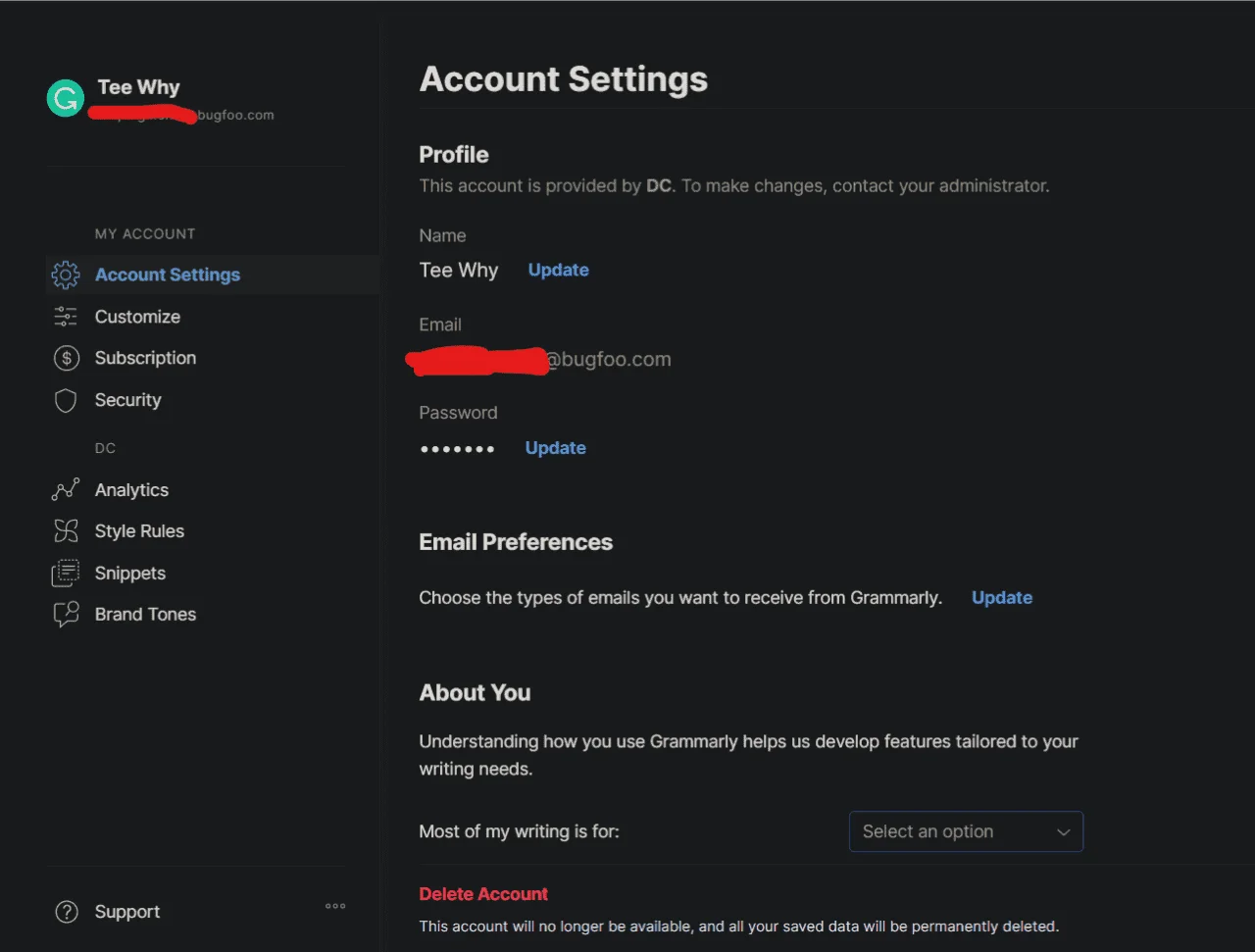Click the Support question mark icon
The image size is (1255, 952).
tap(67, 912)
